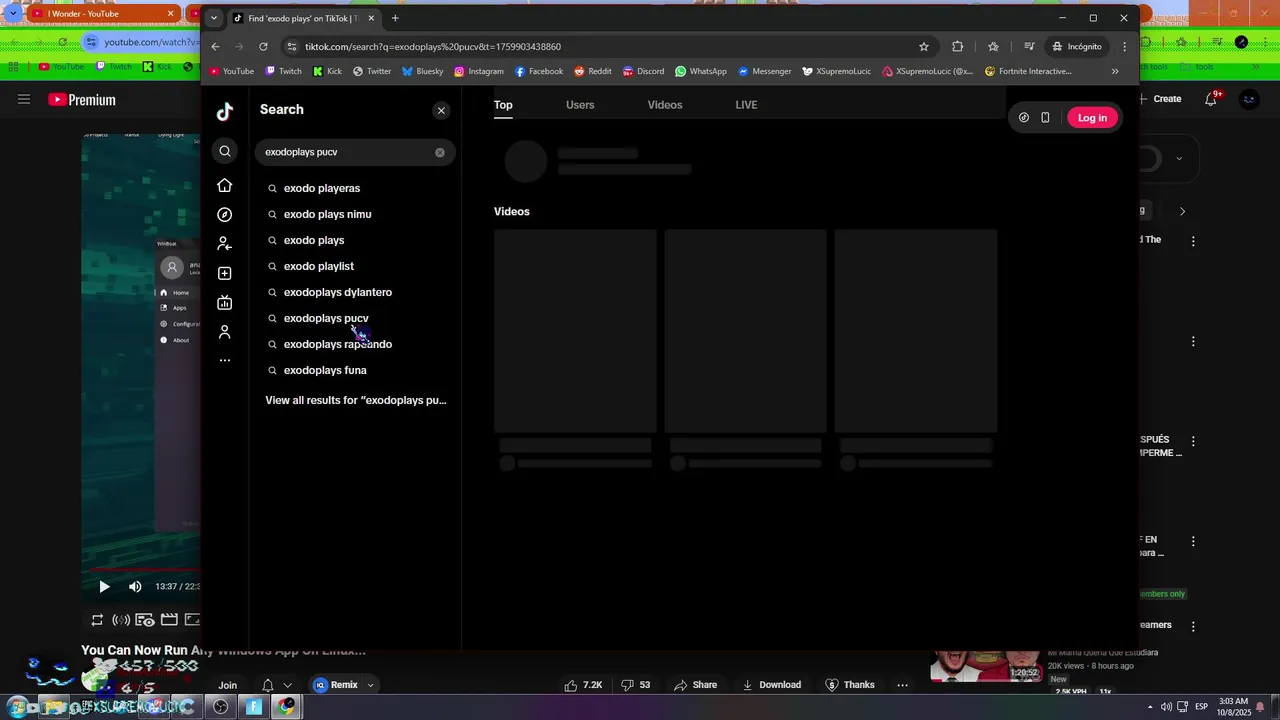
Task: Open the TikTok Profile icon
Action: pos(225,331)
